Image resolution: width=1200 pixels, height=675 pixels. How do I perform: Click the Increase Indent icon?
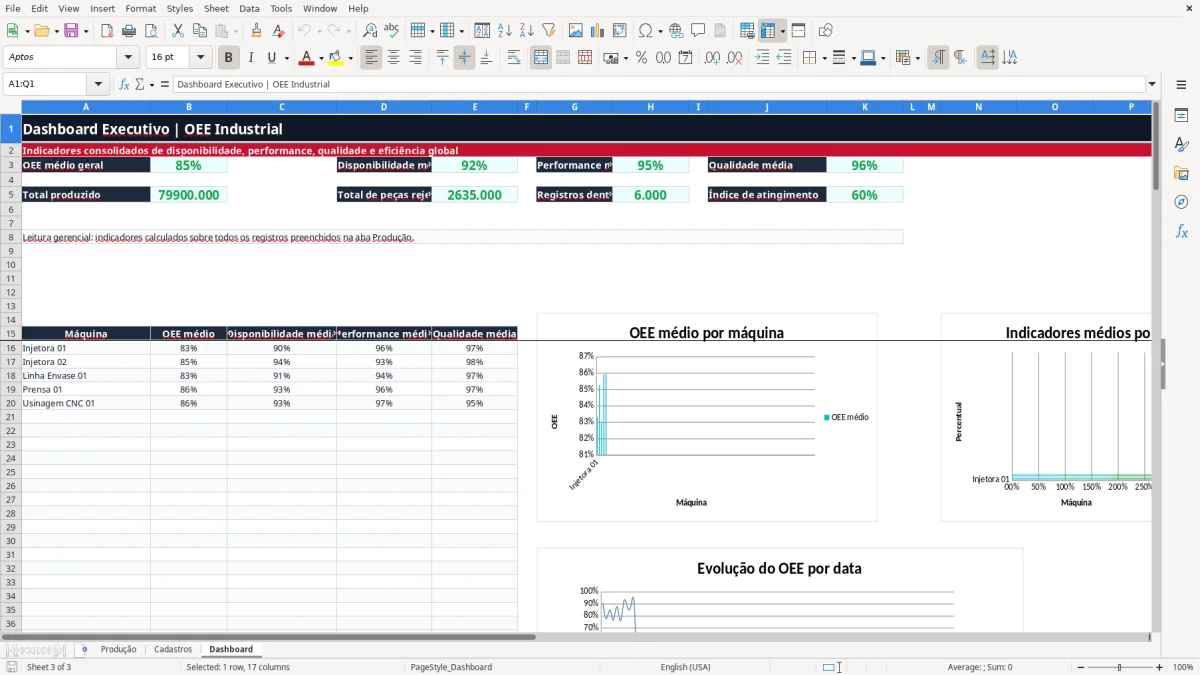763,58
